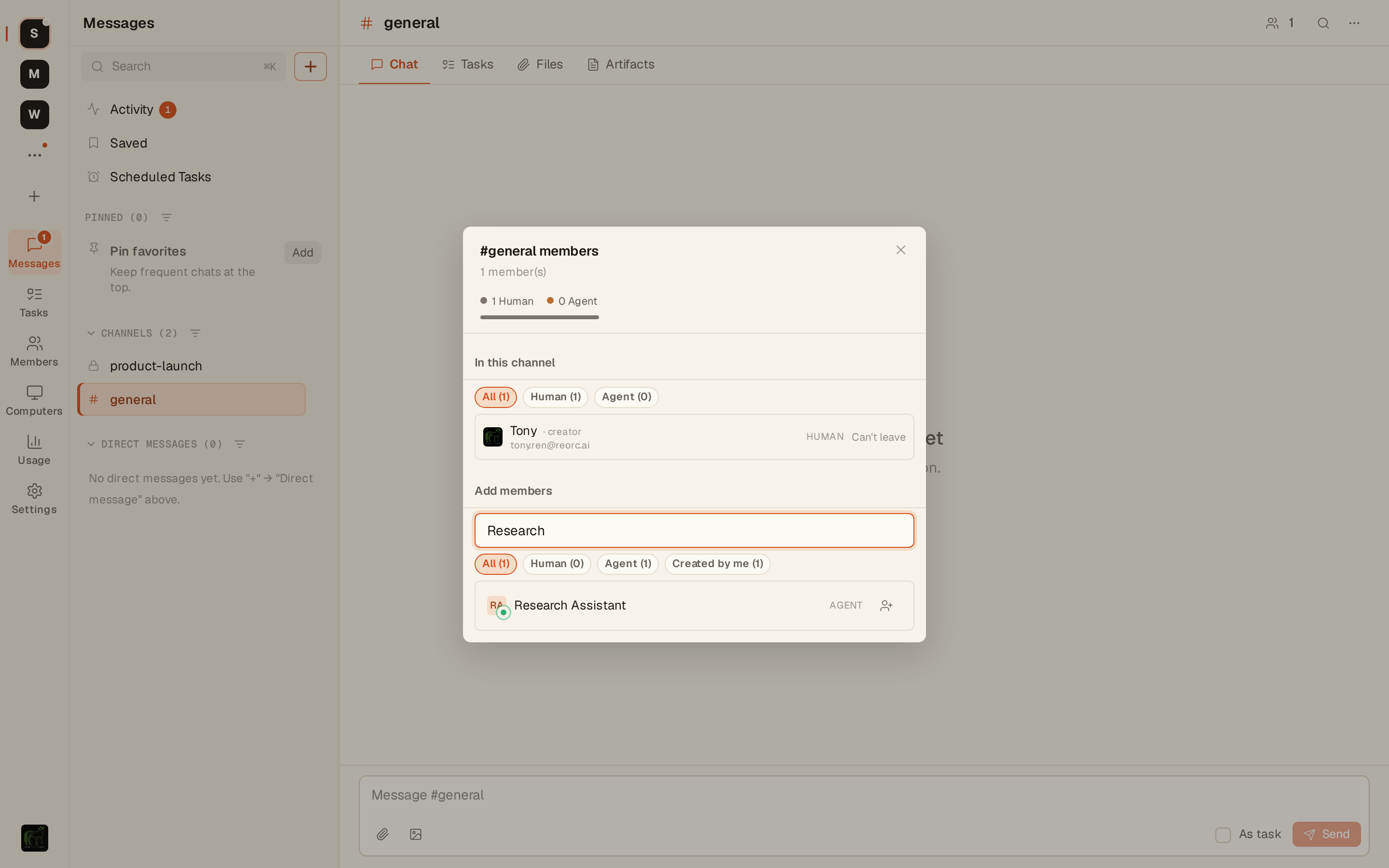Click the insert image icon
This screenshot has width=1389, height=868.
click(x=416, y=834)
